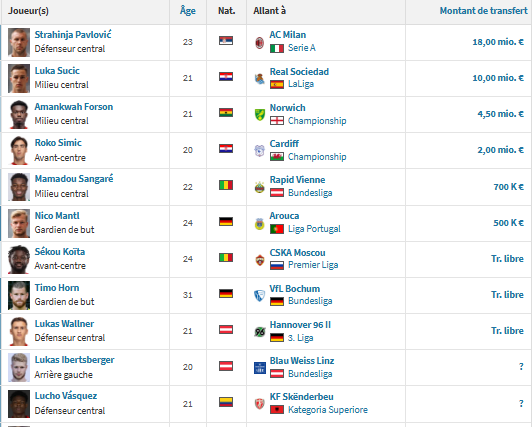Sort table by Âge column header
This screenshot has width=532, height=427.
point(188,11)
